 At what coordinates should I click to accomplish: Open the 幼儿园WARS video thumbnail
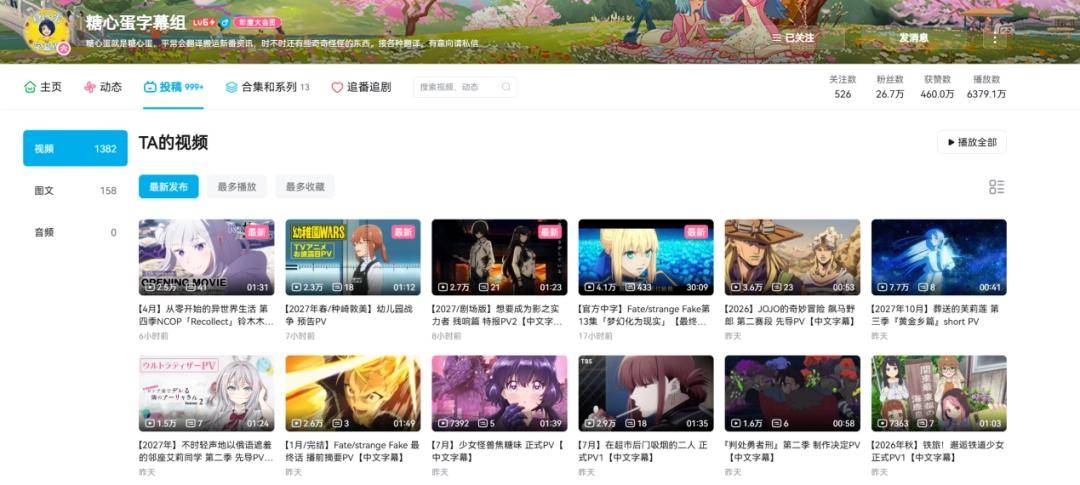353,257
